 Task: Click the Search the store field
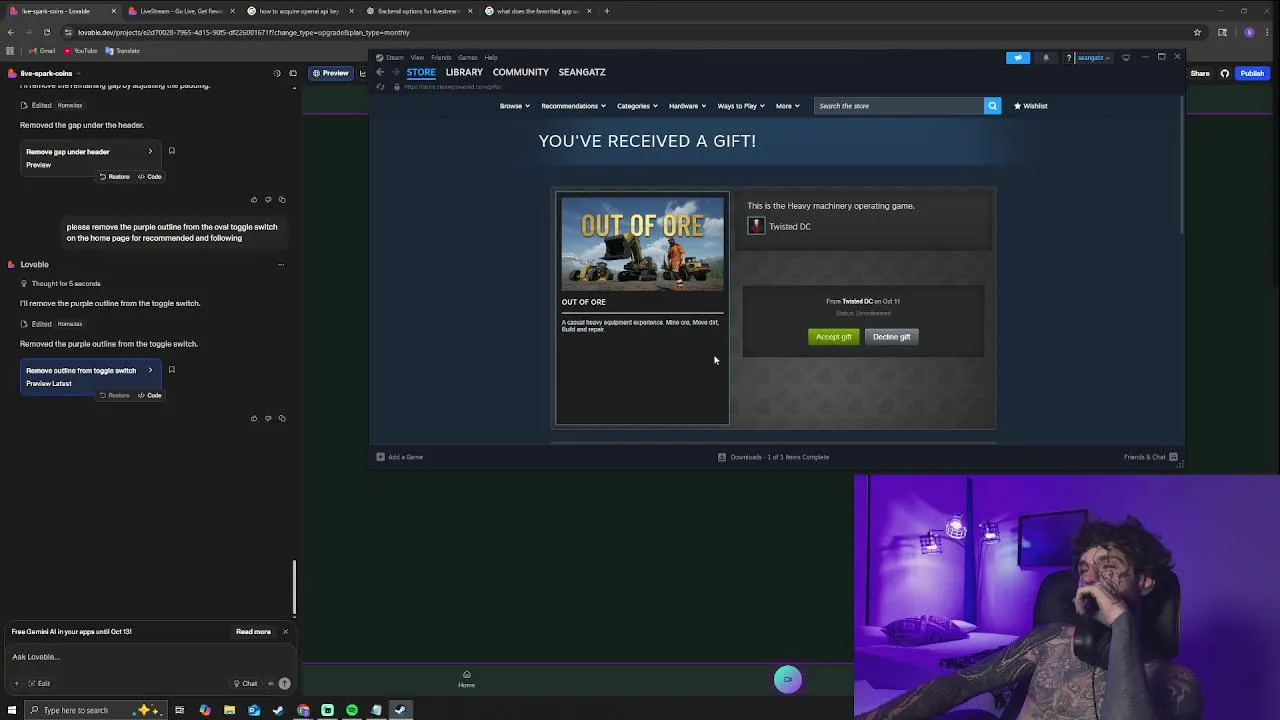pos(899,106)
